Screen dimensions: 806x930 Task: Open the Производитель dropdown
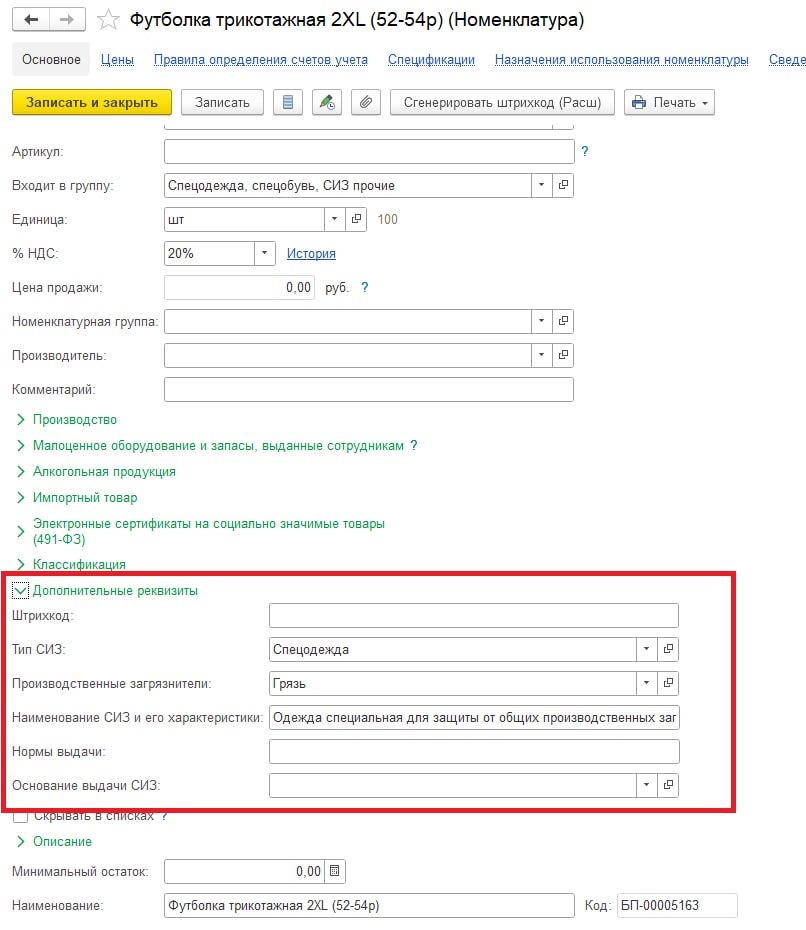(x=541, y=355)
